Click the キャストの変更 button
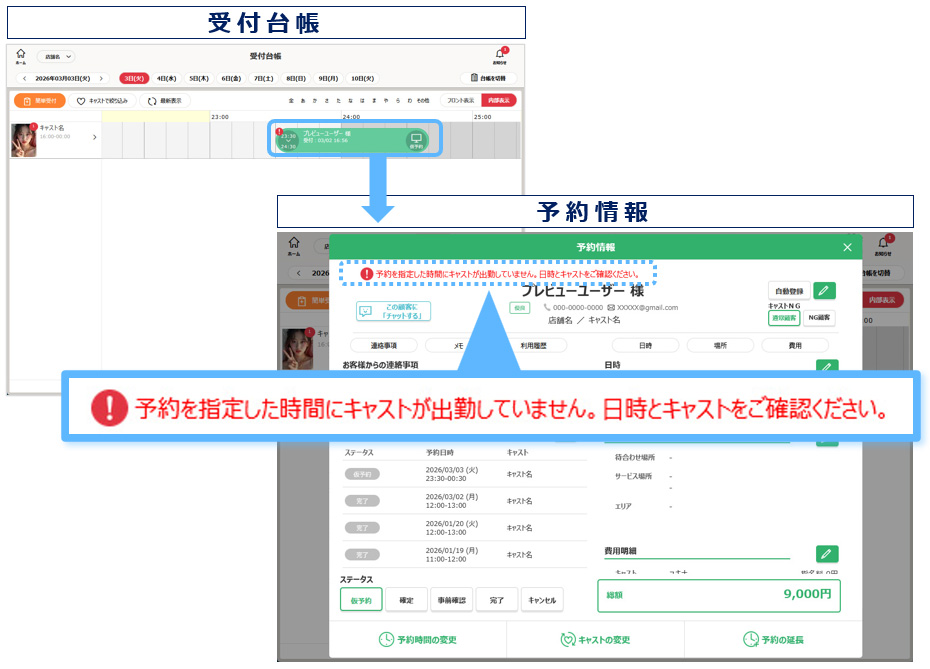This screenshot has height=669, width=930. click(595, 639)
